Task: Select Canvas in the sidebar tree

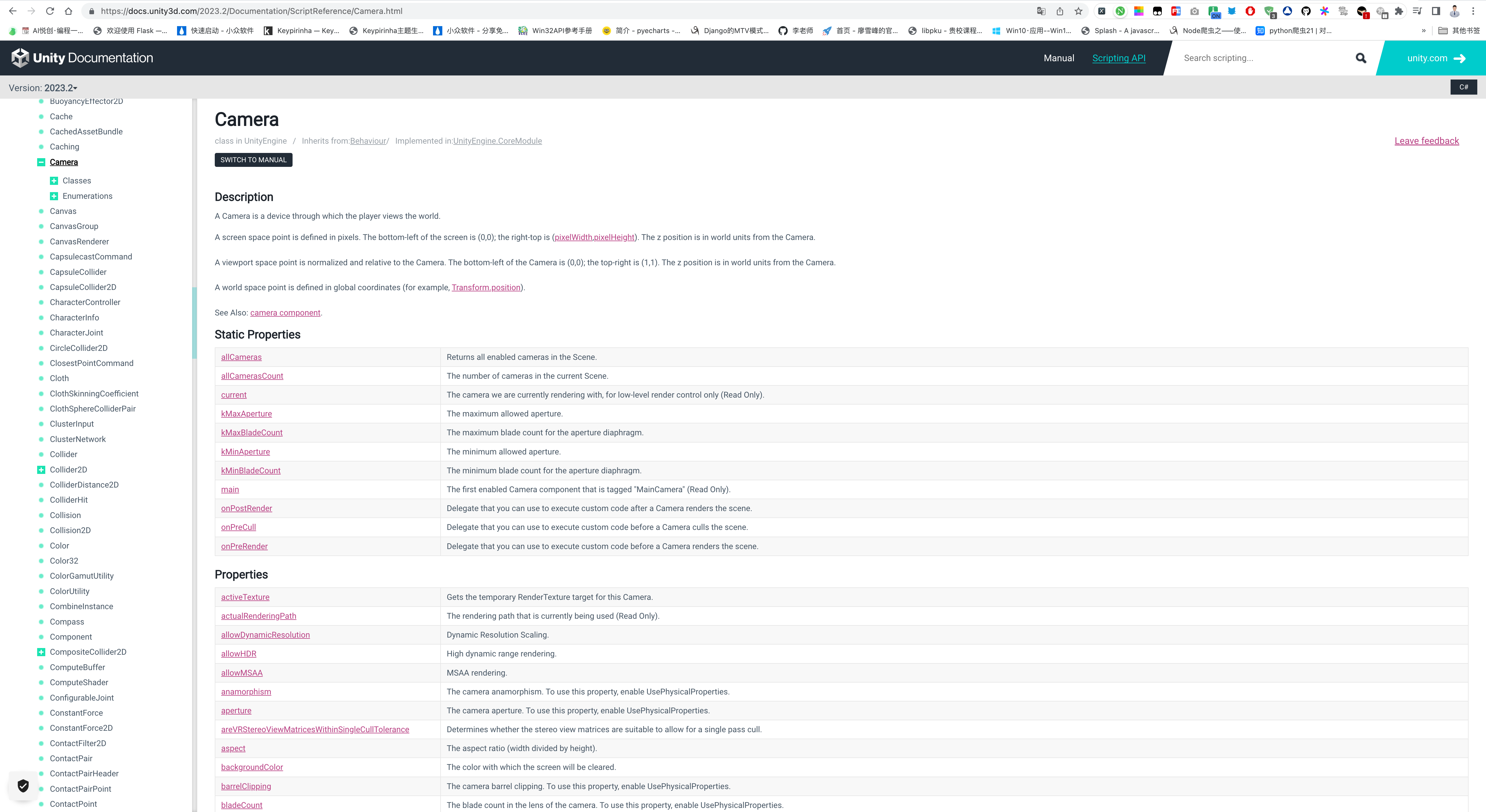Action: pos(63,211)
